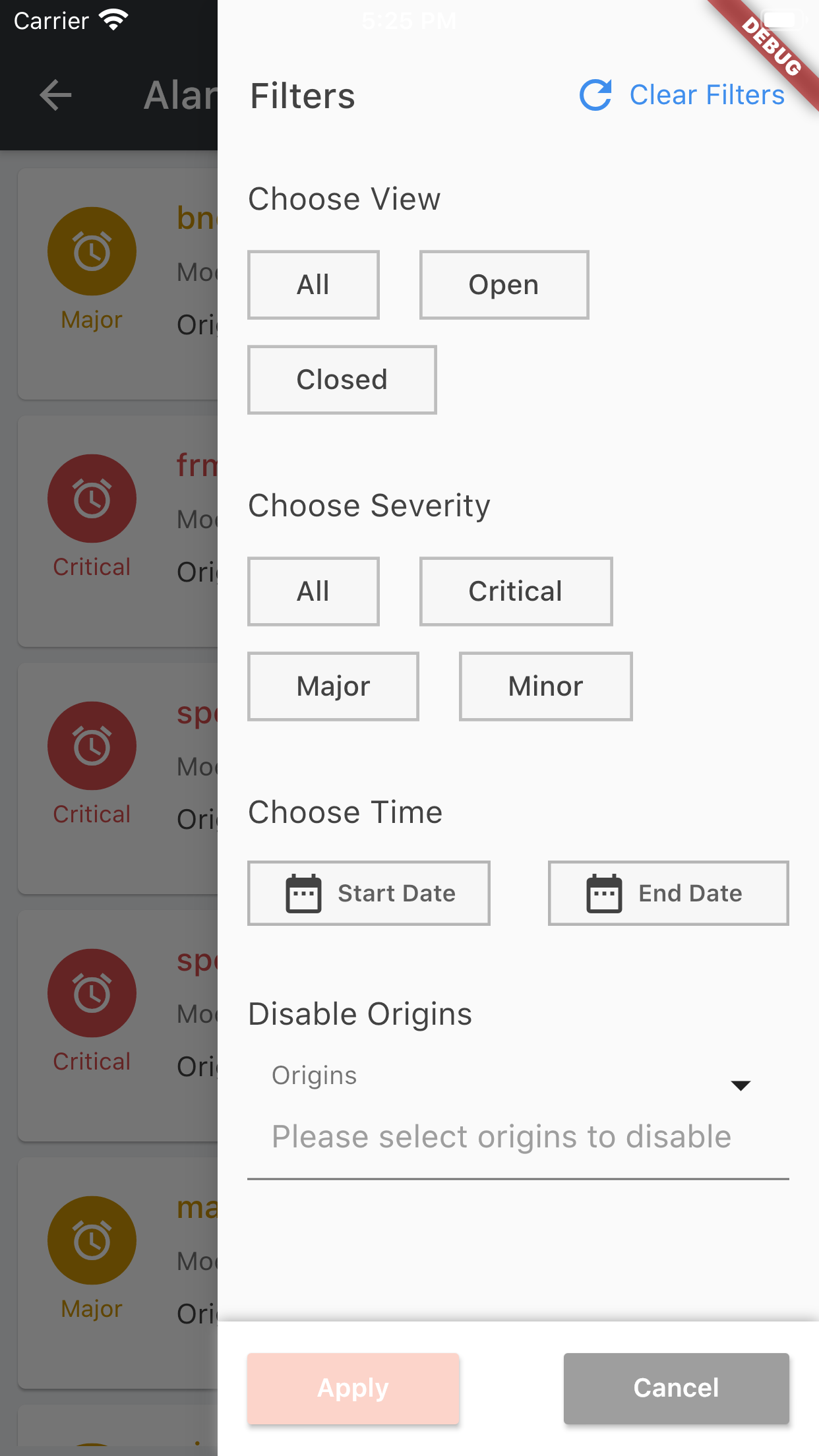The image size is (819, 1456).
Task: Click the Cancel button
Action: pyautogui.click(x=677, y=1388)
